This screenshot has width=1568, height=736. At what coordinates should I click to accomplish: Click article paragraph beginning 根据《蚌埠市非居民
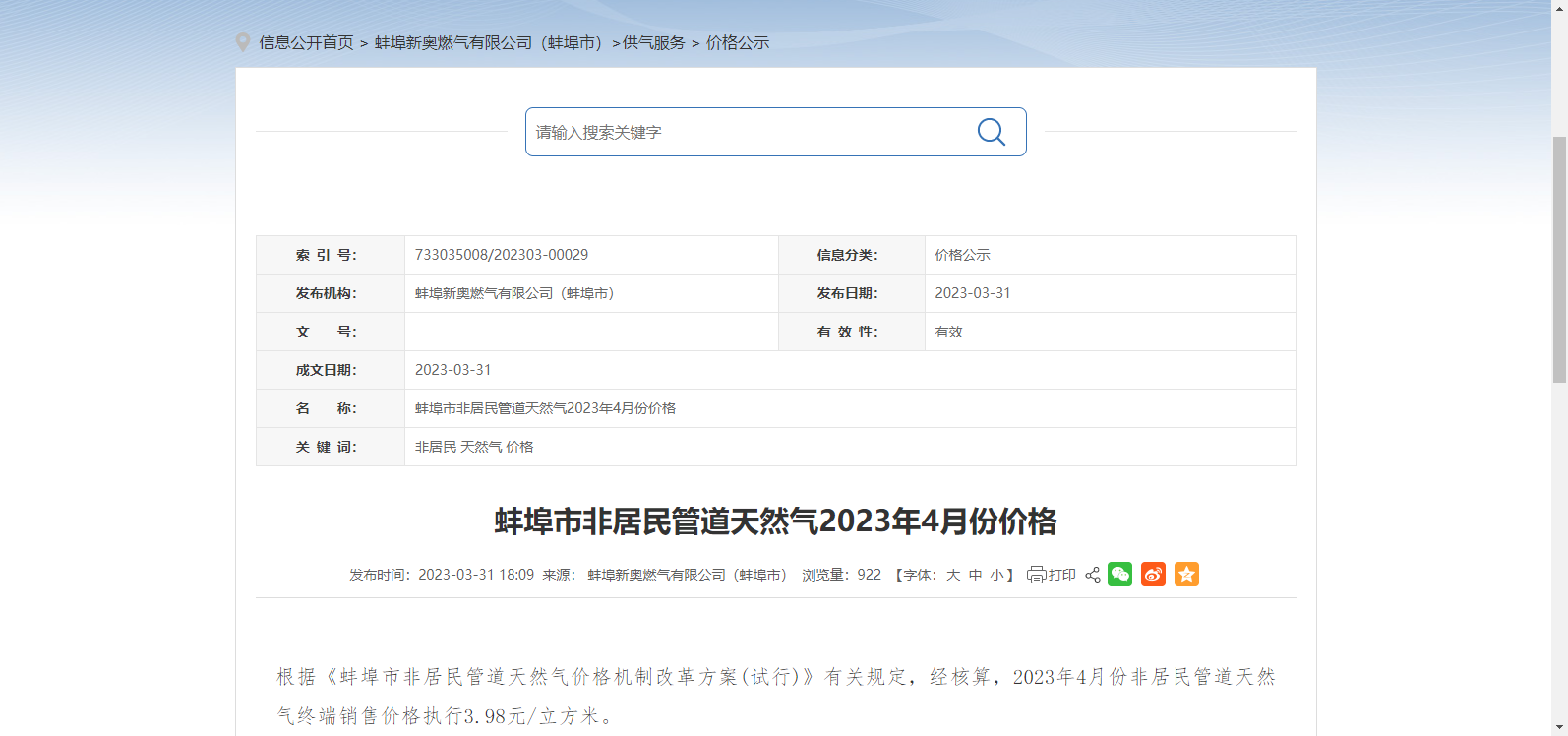pos(776,697)
